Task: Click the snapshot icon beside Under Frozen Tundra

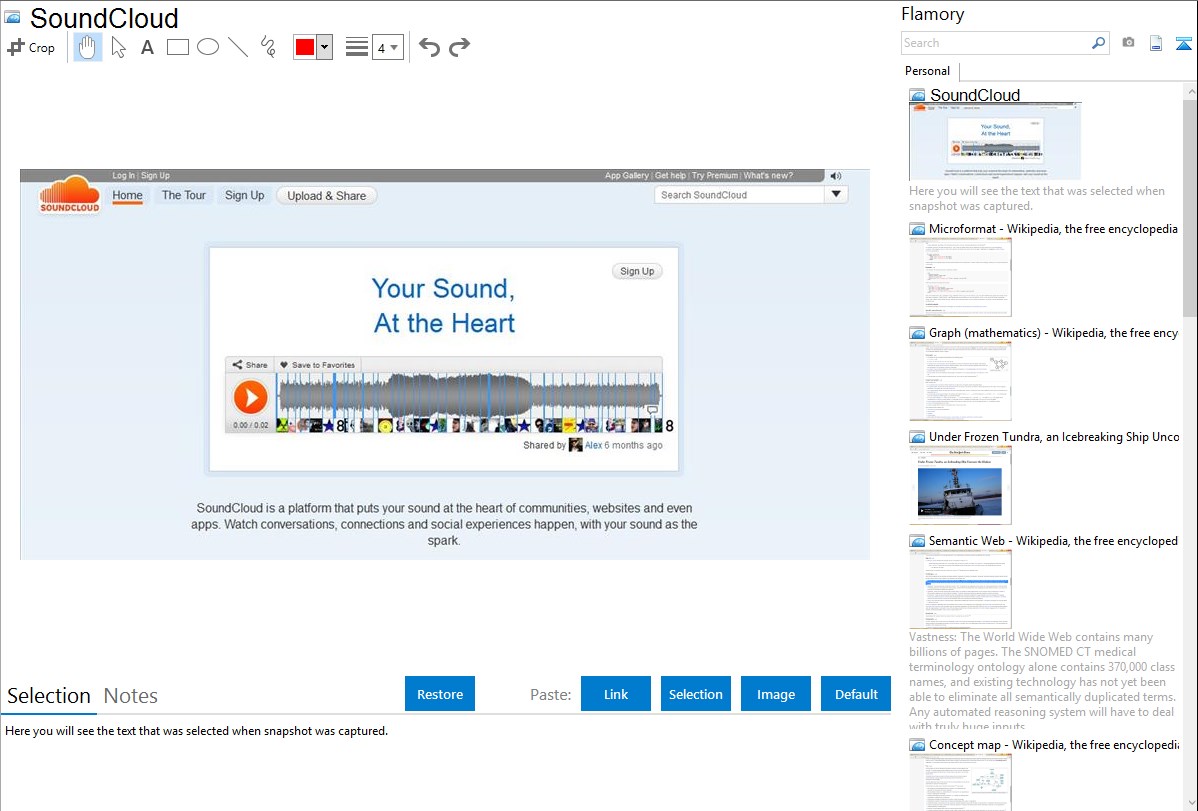Action: pyautogui.click(x=917, y=436)
